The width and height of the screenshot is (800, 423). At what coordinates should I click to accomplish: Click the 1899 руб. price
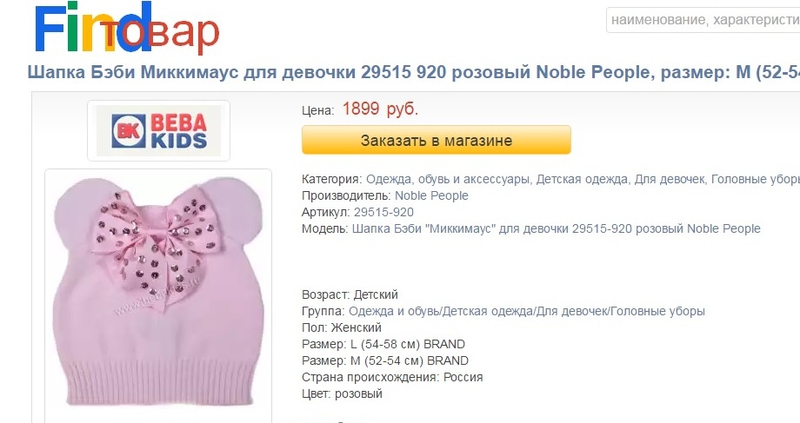click(x=380, y=109)
